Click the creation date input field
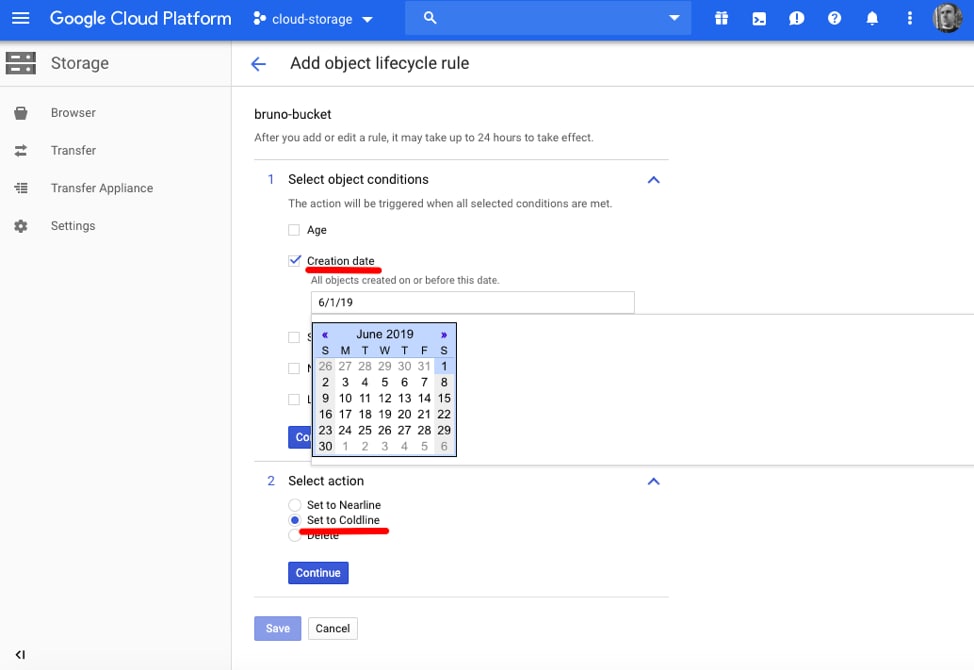 tap(472, 302)
